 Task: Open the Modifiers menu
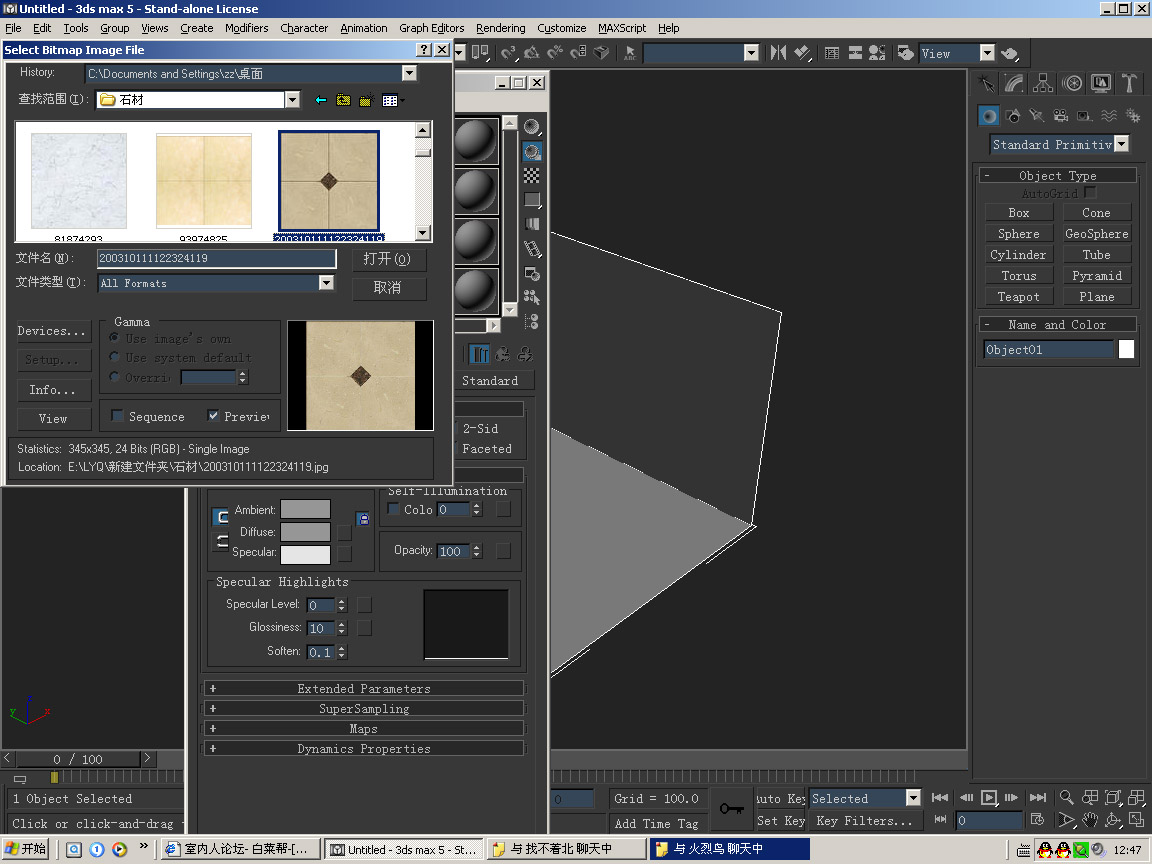(x=247, y=28)
